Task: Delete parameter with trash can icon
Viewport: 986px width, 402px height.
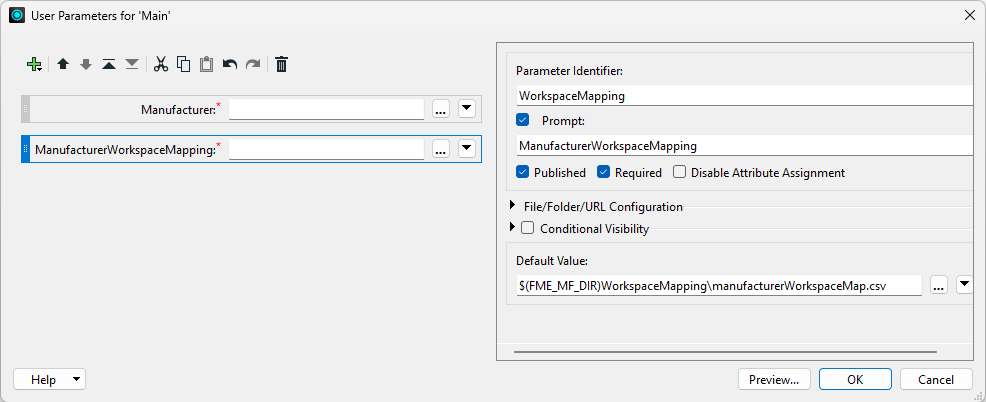Action: click(282, 64)
